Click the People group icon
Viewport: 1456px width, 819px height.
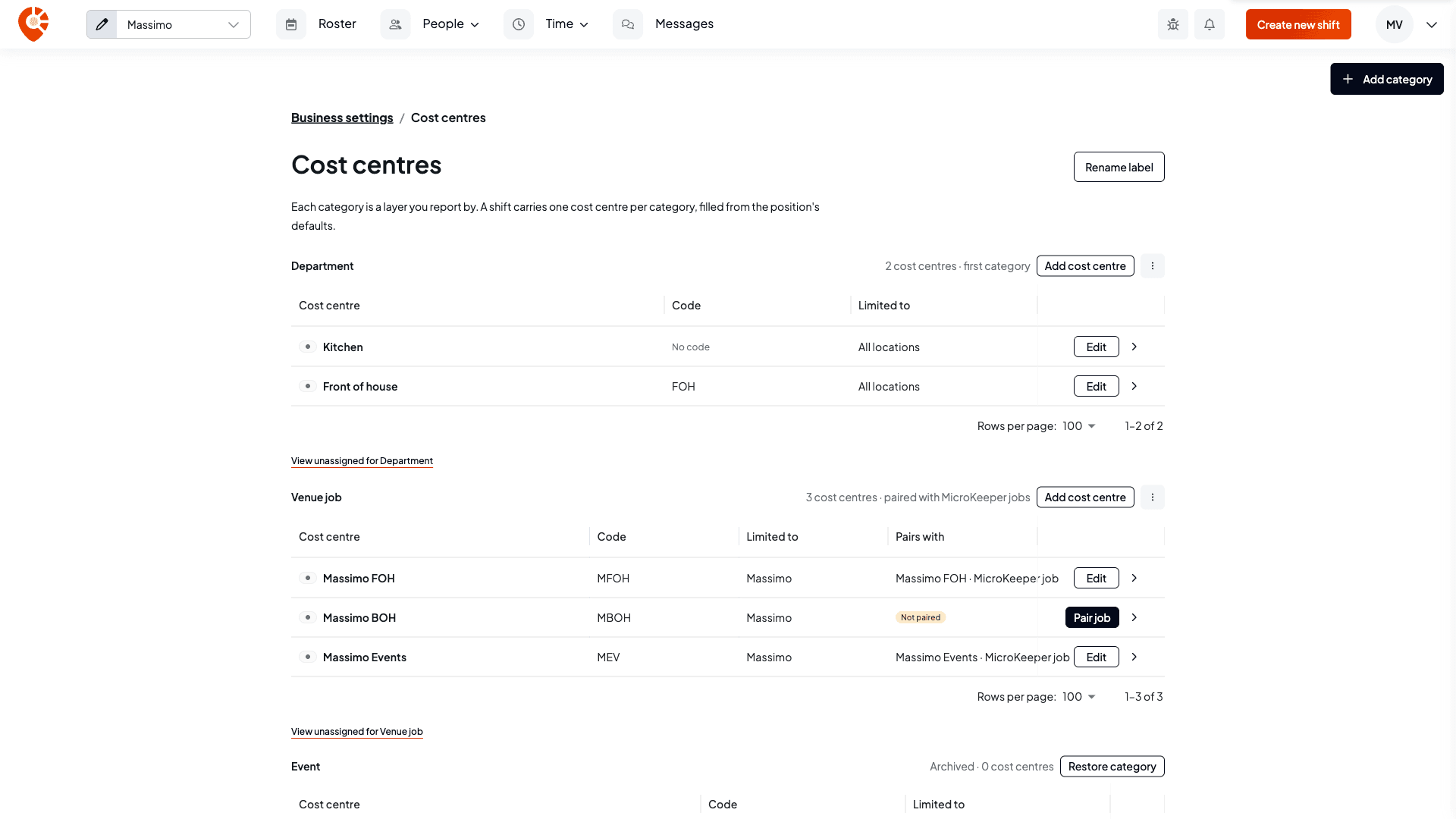coord(395,24)
